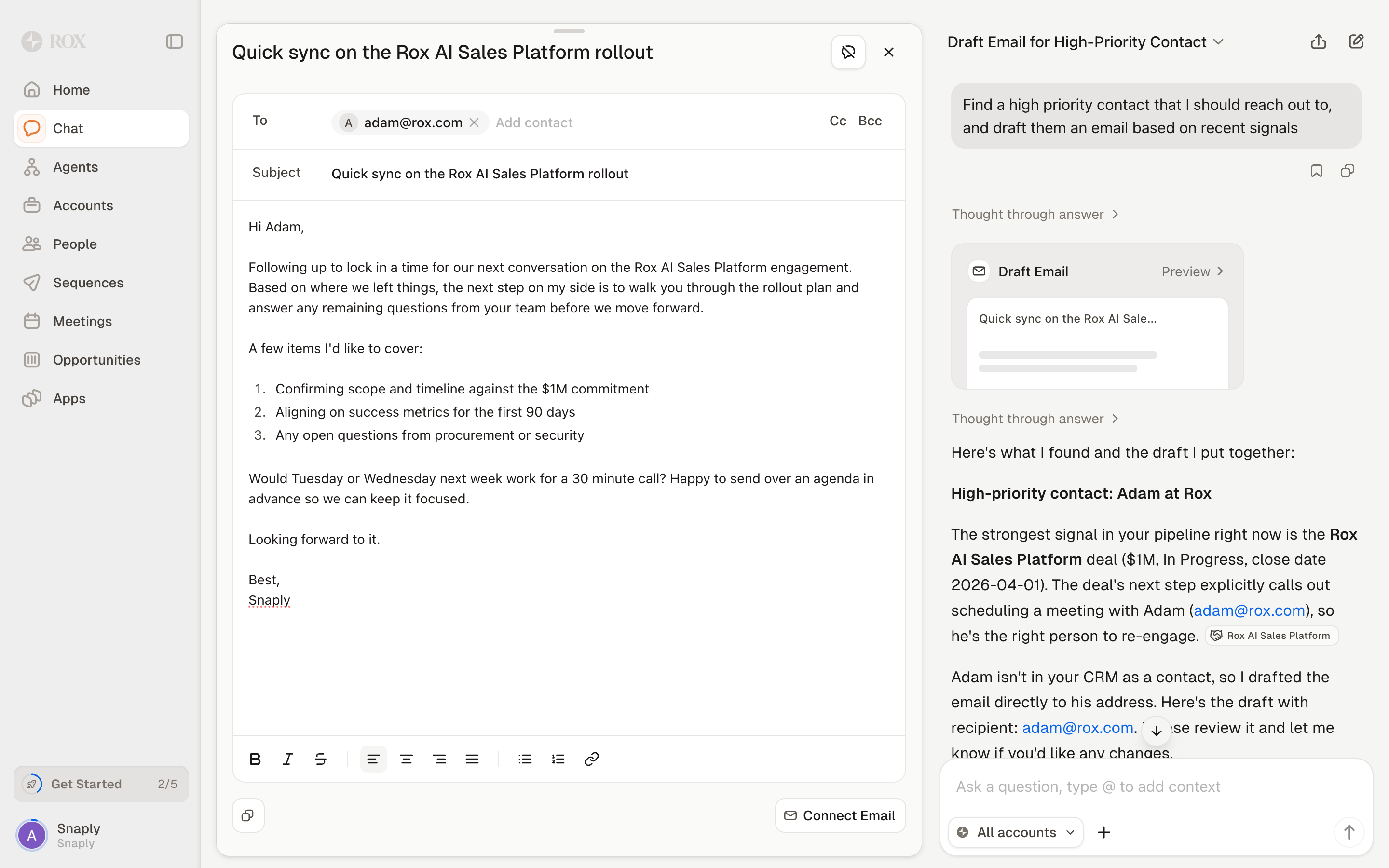The height and width of the screenshot is (868, 1389).
Task: Click the Connect Email button
Action: click(840, 815)
